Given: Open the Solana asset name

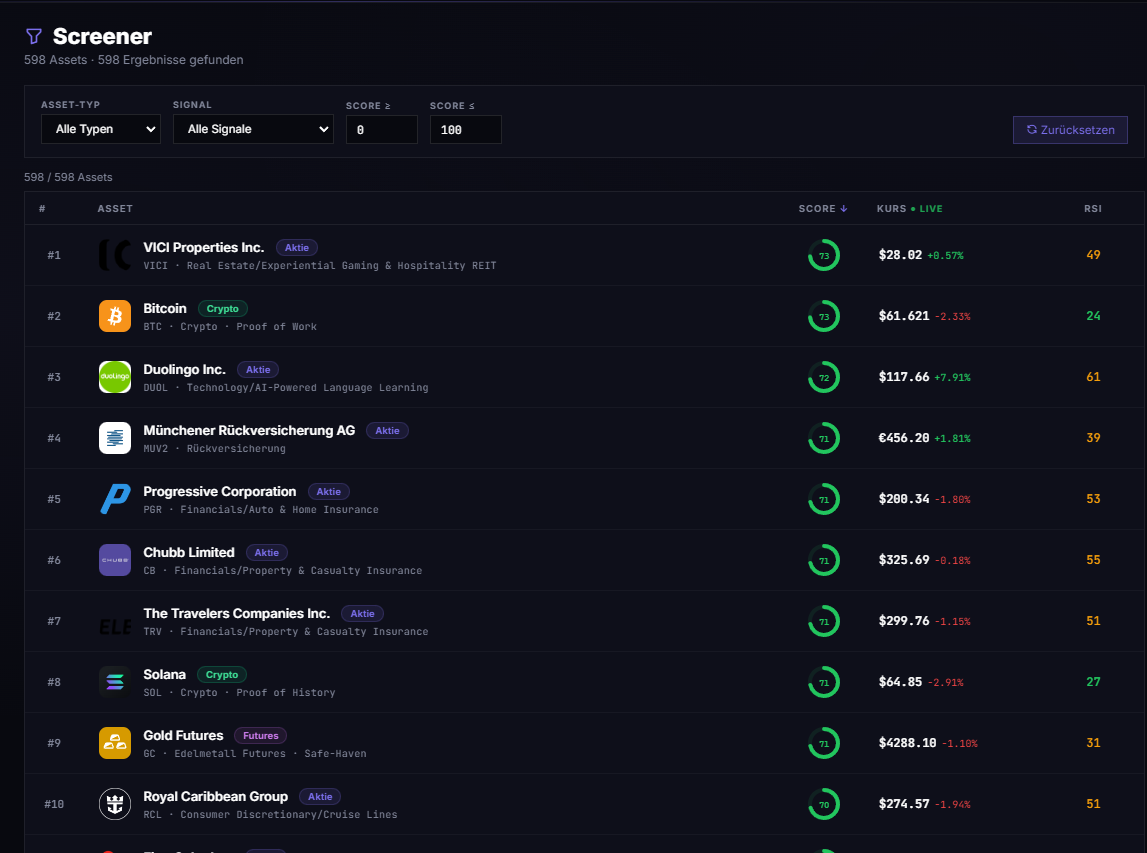Looking at the screenshot, I should point(165,674).
